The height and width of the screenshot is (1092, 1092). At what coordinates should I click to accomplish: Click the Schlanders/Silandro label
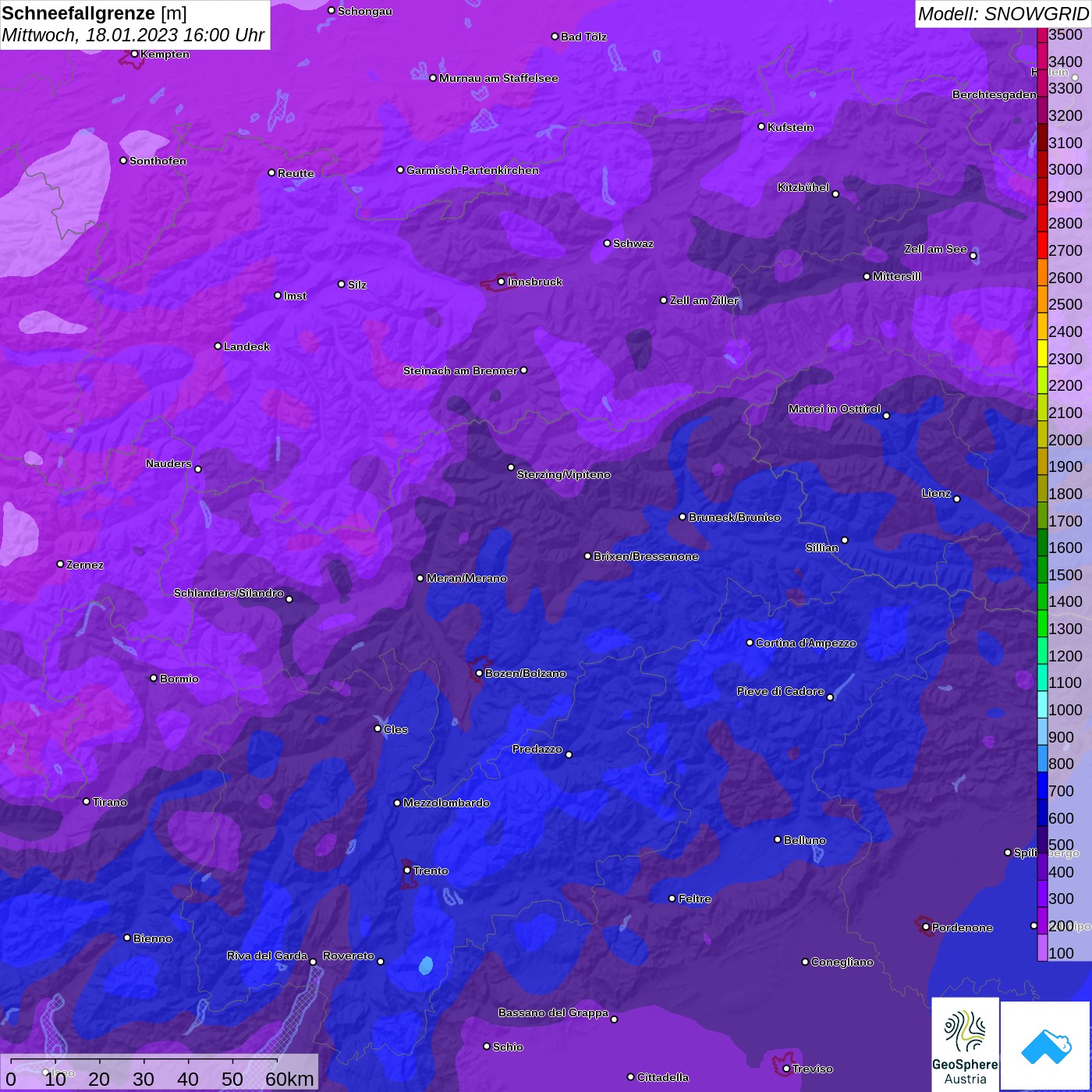(x=229, y=593)
